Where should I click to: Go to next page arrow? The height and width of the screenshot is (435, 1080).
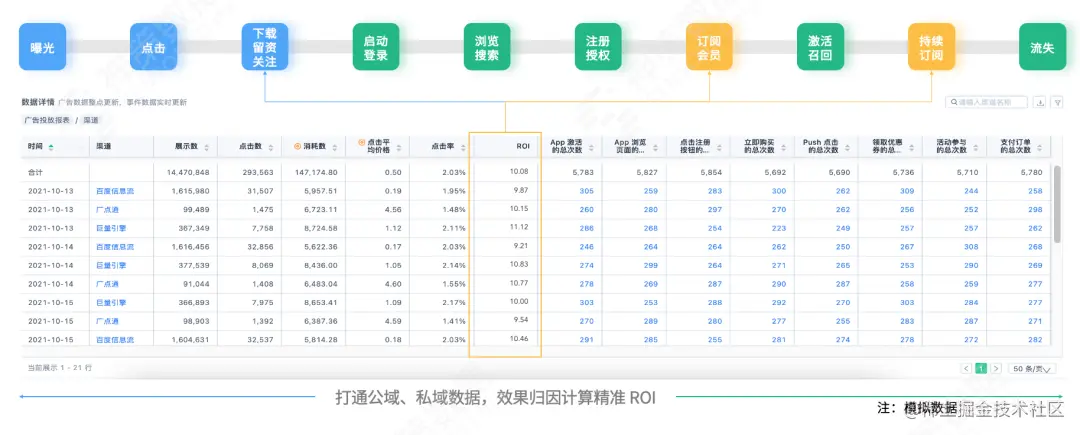[x=996, y=369]
